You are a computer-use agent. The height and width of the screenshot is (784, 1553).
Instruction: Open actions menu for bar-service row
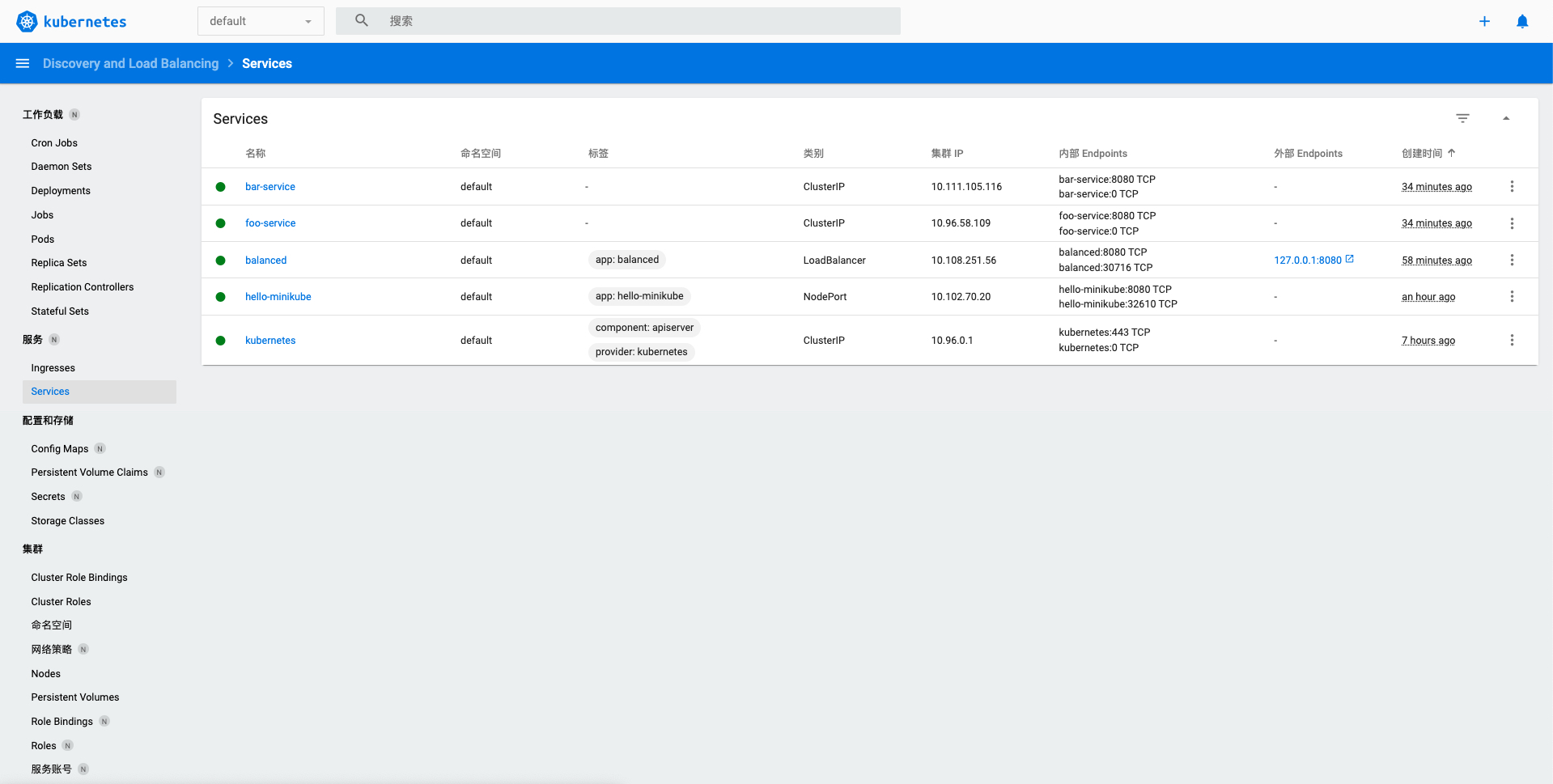coord(1512,187)
